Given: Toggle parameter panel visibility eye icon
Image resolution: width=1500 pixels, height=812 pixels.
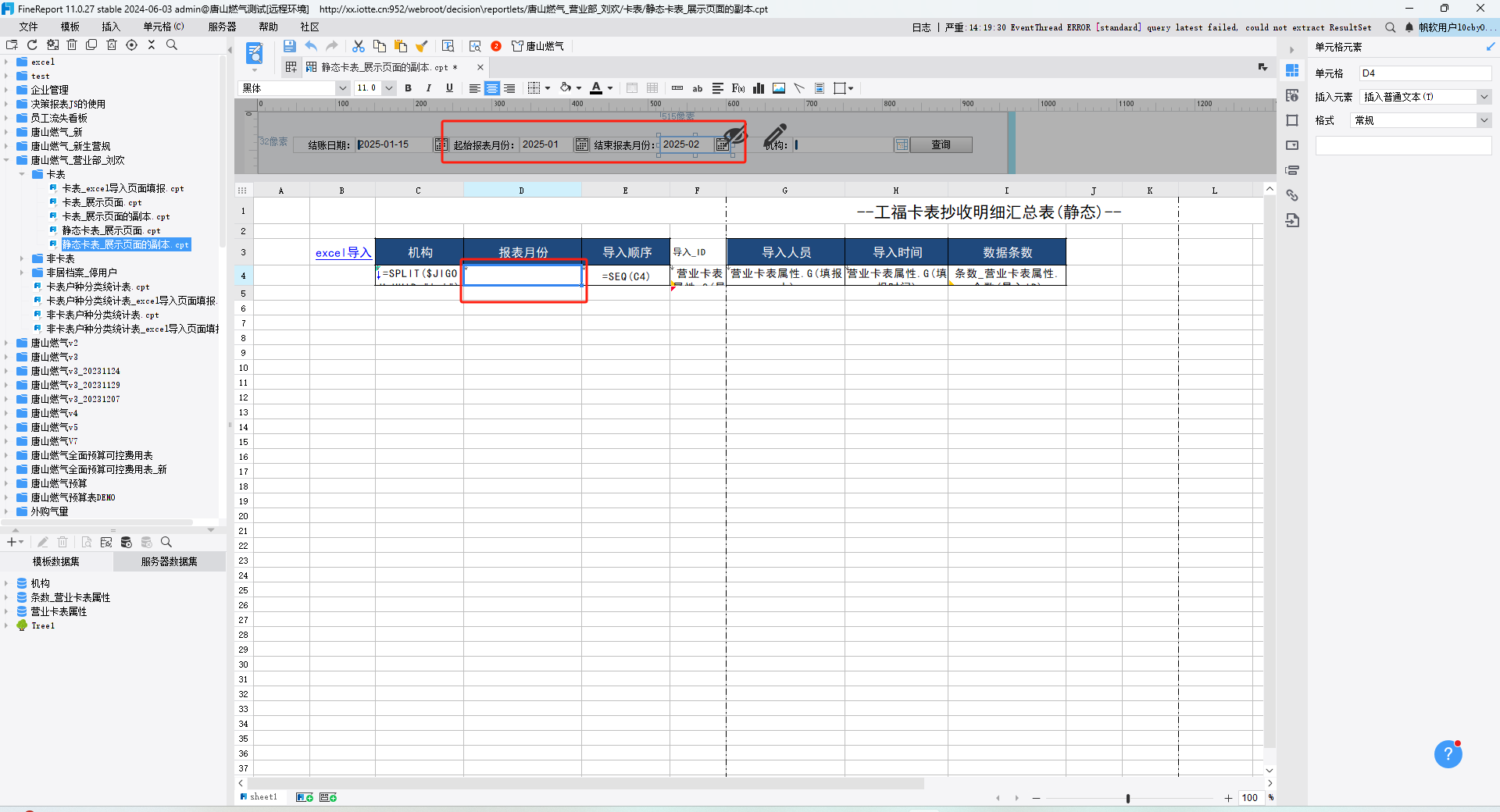Looking at the screenshot, I should (735, 134).
